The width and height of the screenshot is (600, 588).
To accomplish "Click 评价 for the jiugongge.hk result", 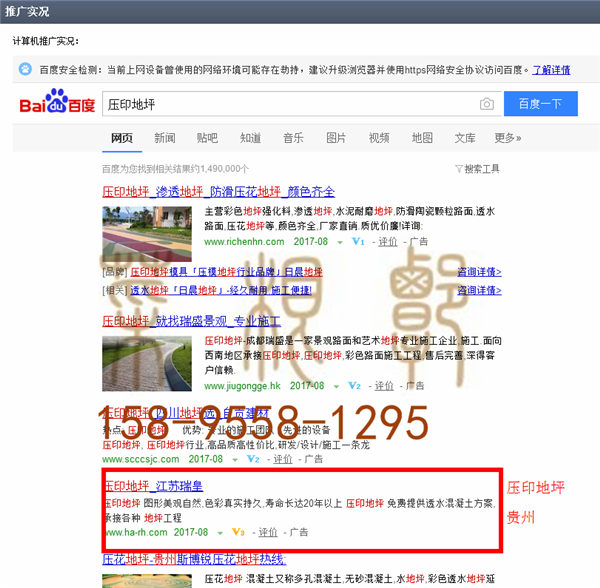I will pyautogui.click(x=384, y=386).
